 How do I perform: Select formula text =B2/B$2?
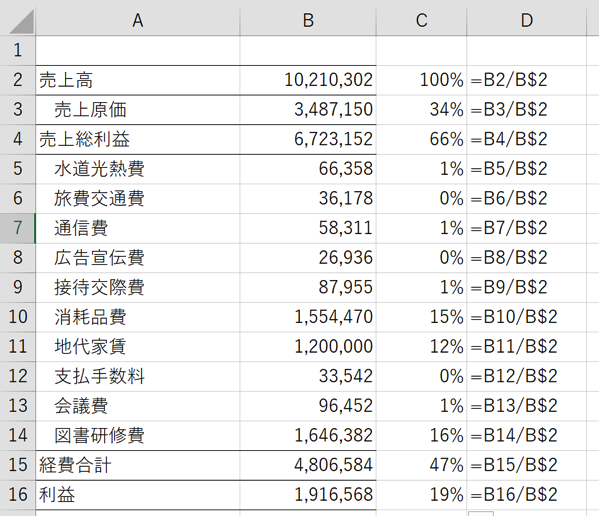(509, 80)
